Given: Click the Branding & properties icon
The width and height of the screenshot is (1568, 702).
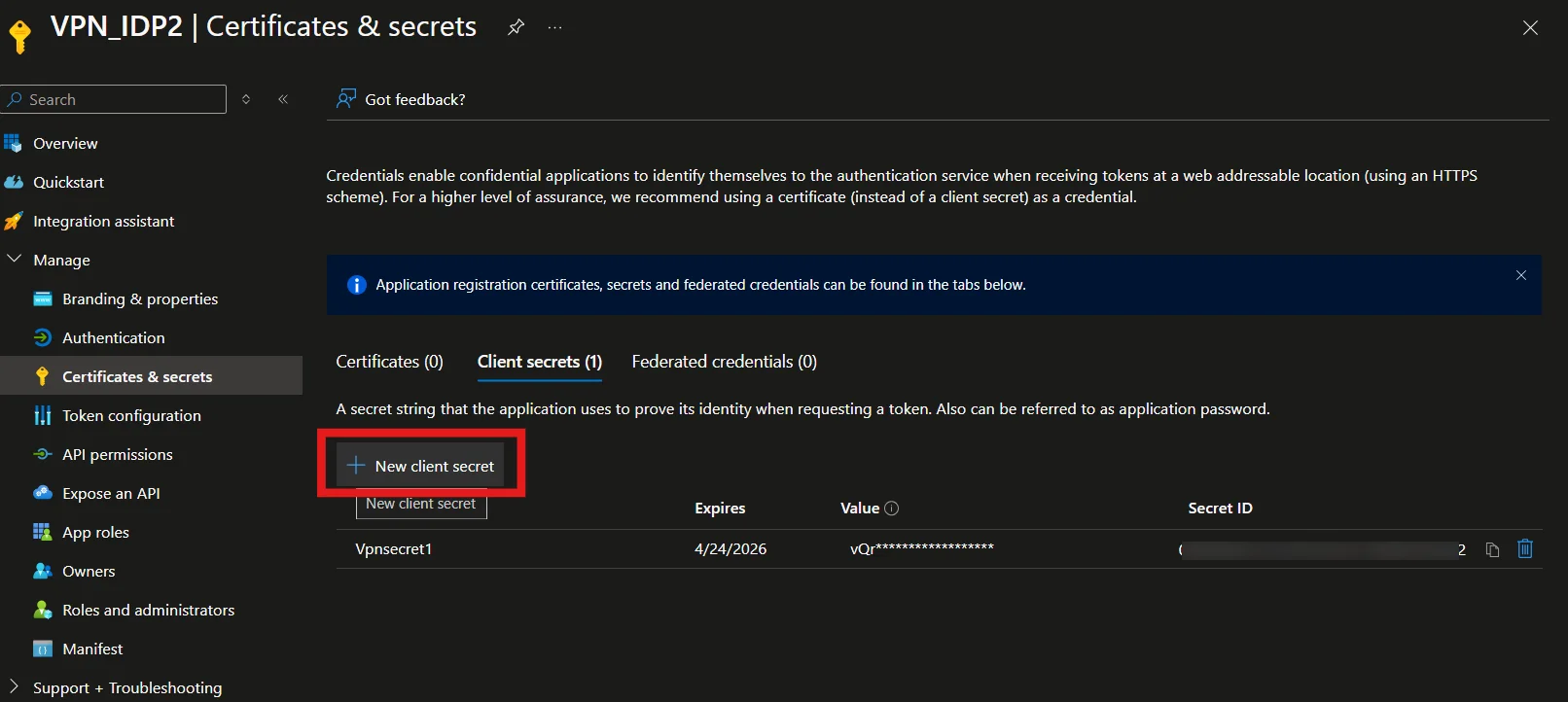Looking at the screenshot, I should click(x=42, y=298).
